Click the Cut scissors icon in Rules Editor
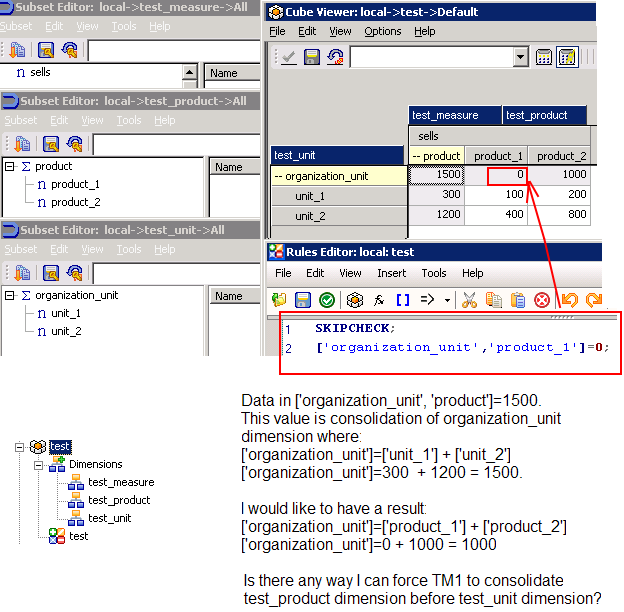624x612 pixels. point(470,300)
